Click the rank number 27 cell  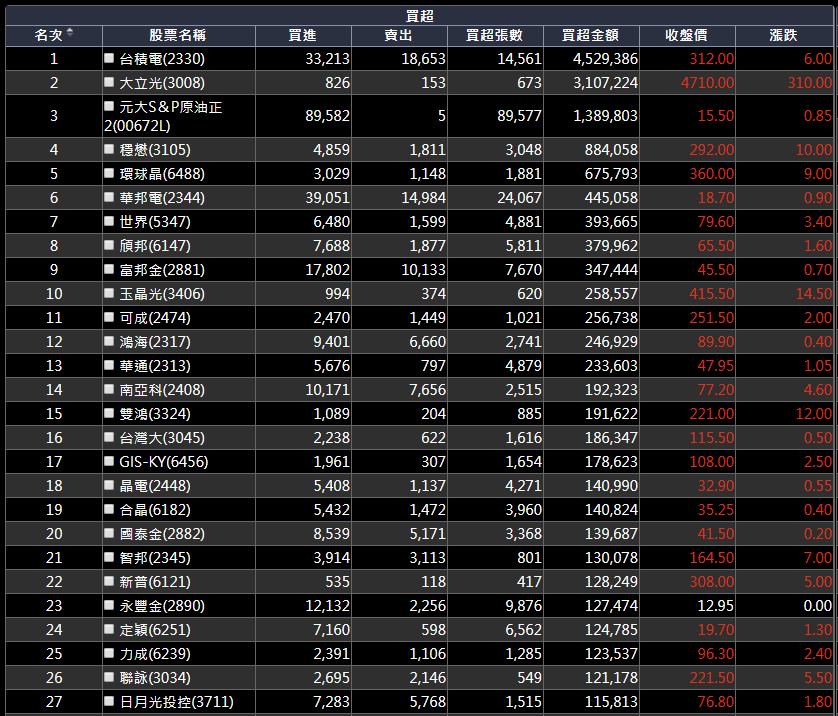54,702
